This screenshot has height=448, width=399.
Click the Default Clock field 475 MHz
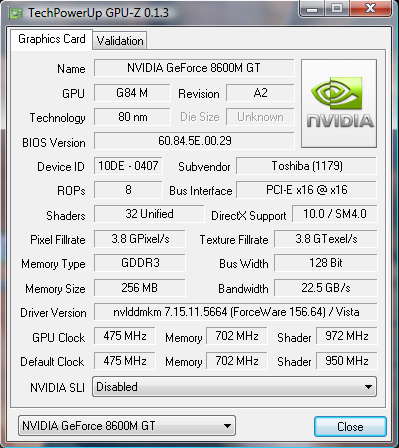pyautogui.click(x=125, y=361)
